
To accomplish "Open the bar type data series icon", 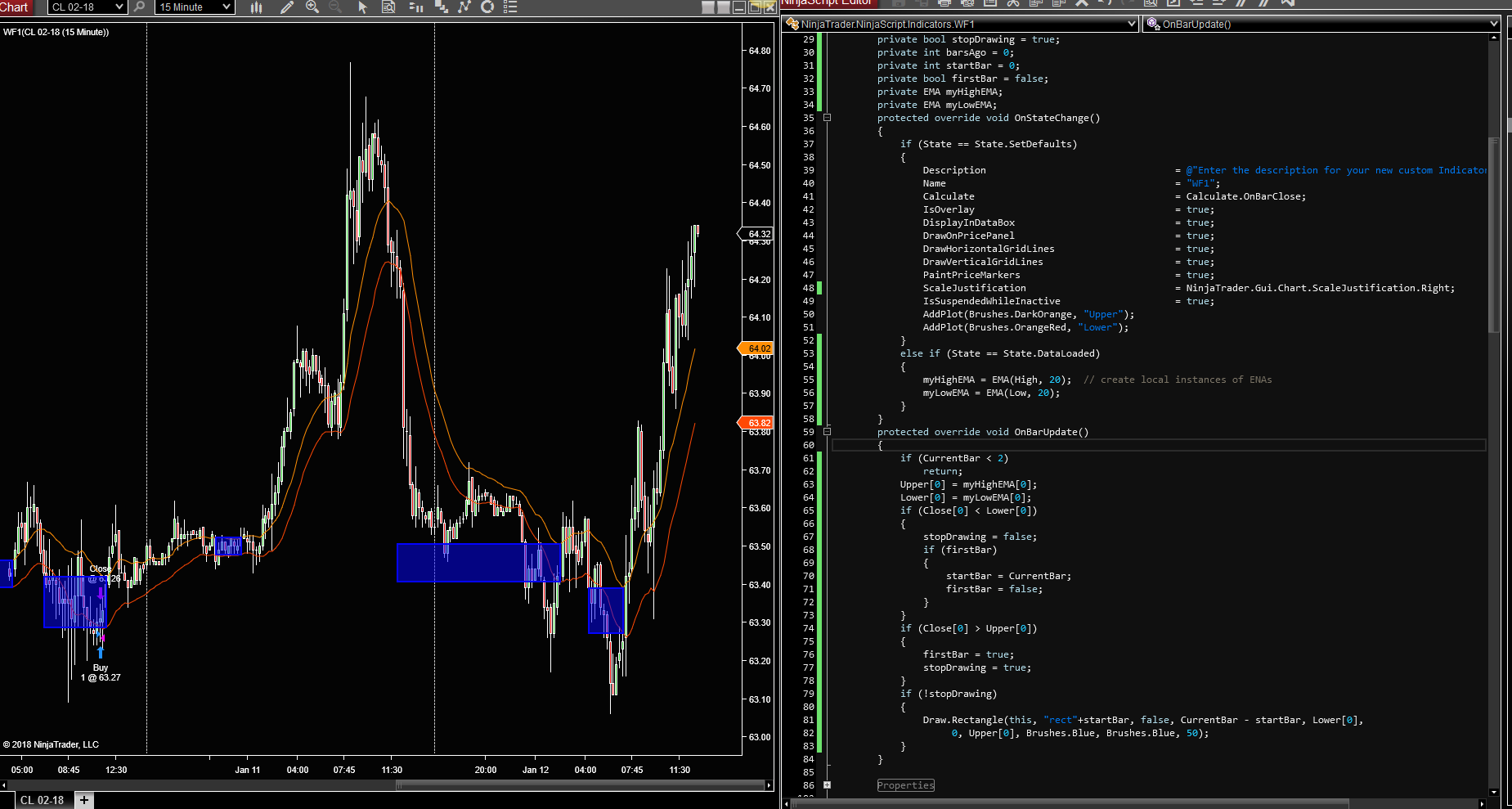I will [x=256, y=7].
